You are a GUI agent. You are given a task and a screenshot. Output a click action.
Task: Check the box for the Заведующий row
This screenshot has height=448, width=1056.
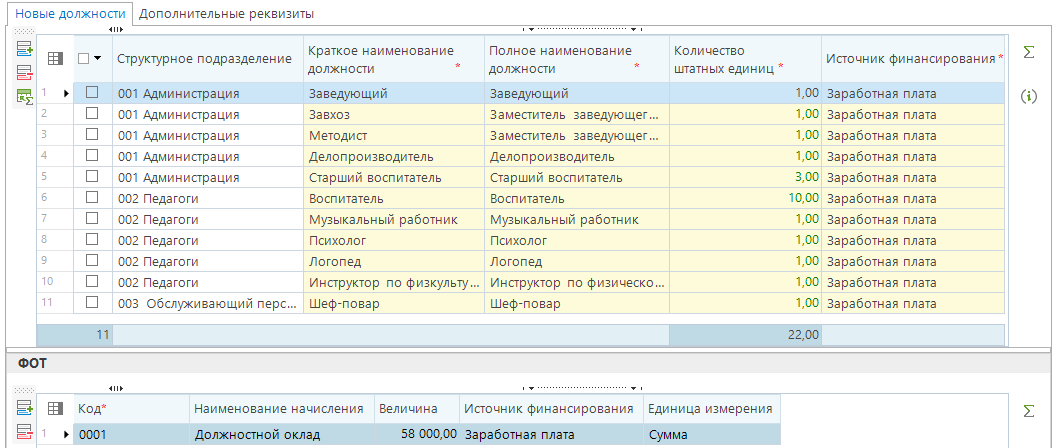[x=92, y=93]
